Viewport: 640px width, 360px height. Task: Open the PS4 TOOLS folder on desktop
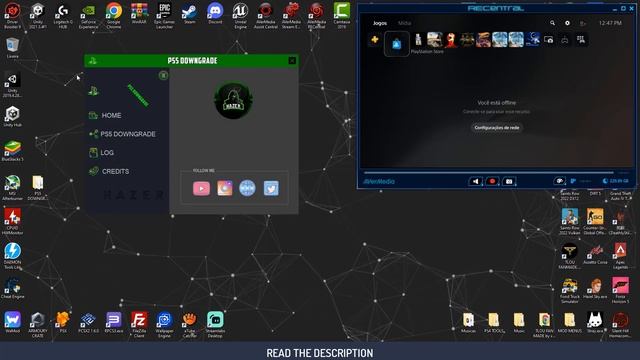[493, 323]
